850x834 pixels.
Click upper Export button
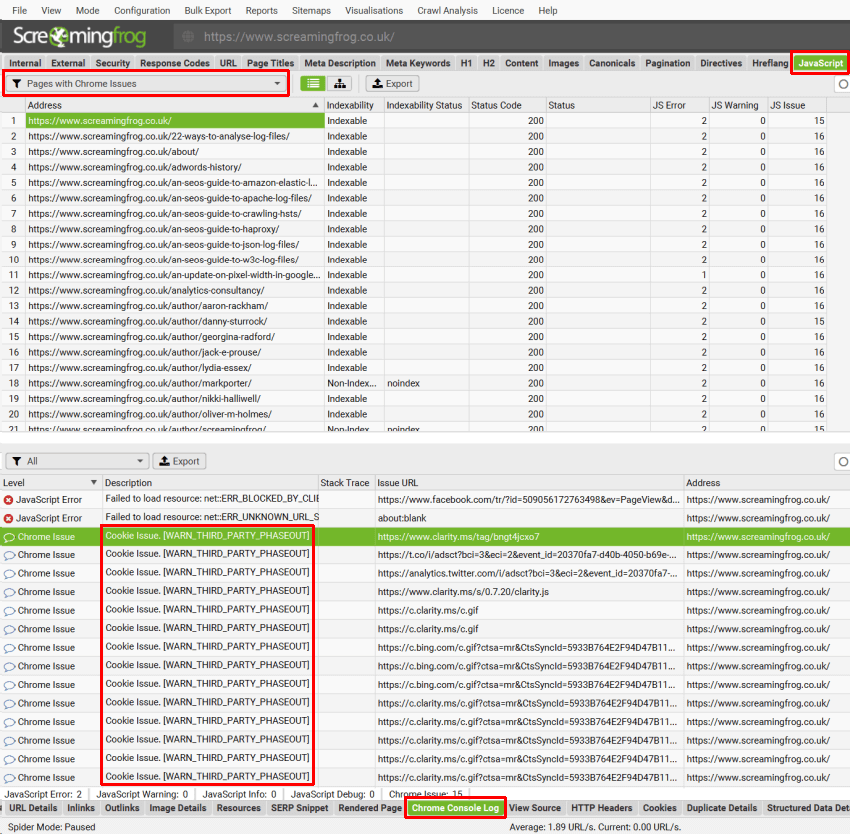393,84
